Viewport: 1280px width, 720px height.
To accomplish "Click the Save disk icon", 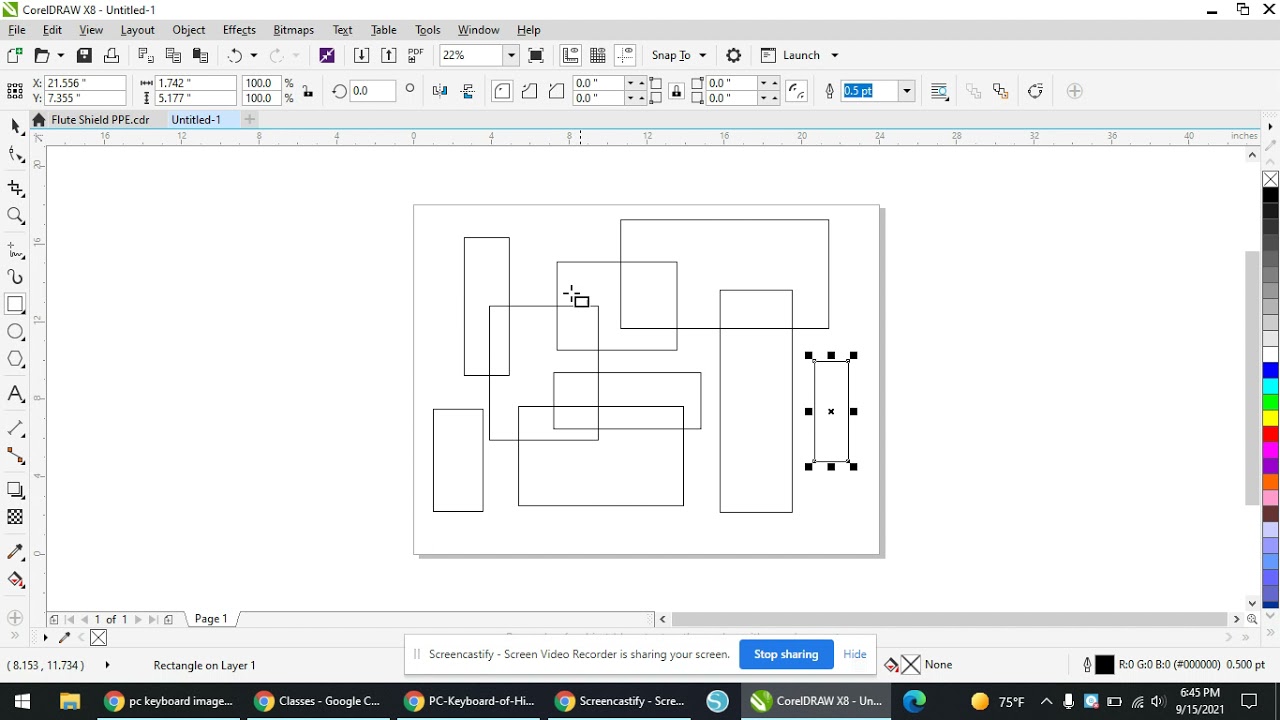I will pyautogui.click(x=84, y=55).
